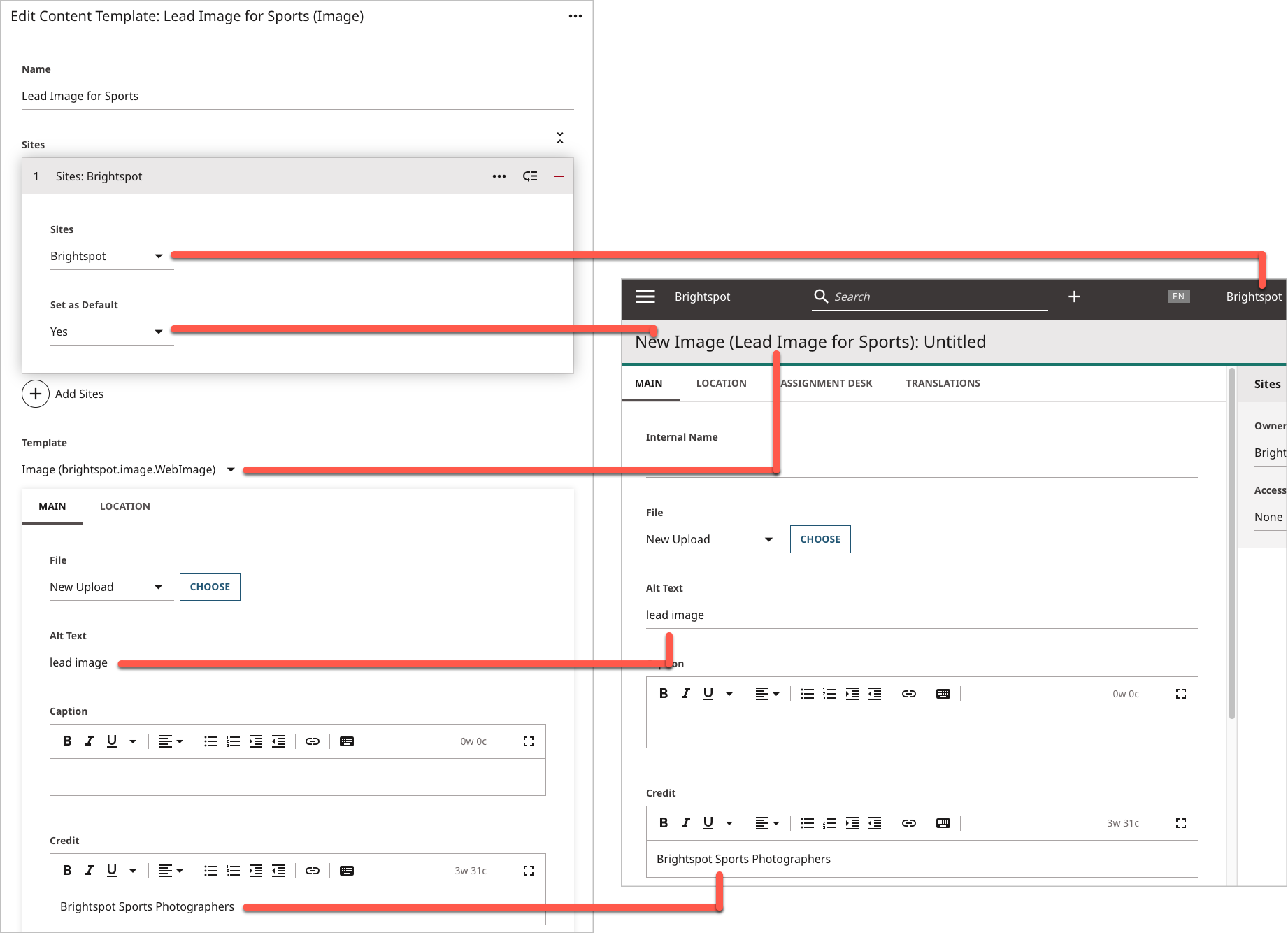Toggle Underline in the template Caption toolbar

pos(112,741)
